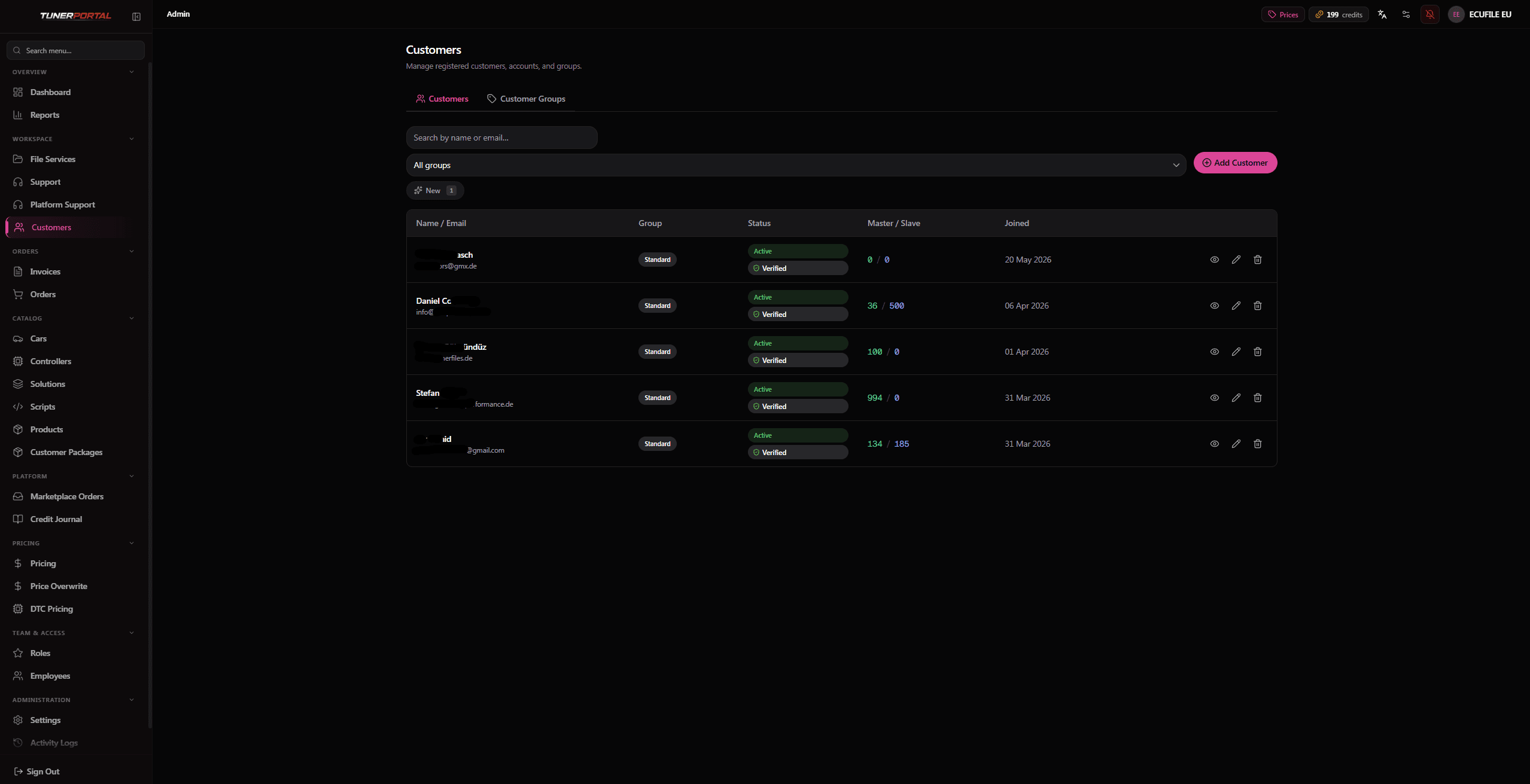Click the search menu field
The height and width of the screenshot is (784, 1530).
(x=75, y=50)
